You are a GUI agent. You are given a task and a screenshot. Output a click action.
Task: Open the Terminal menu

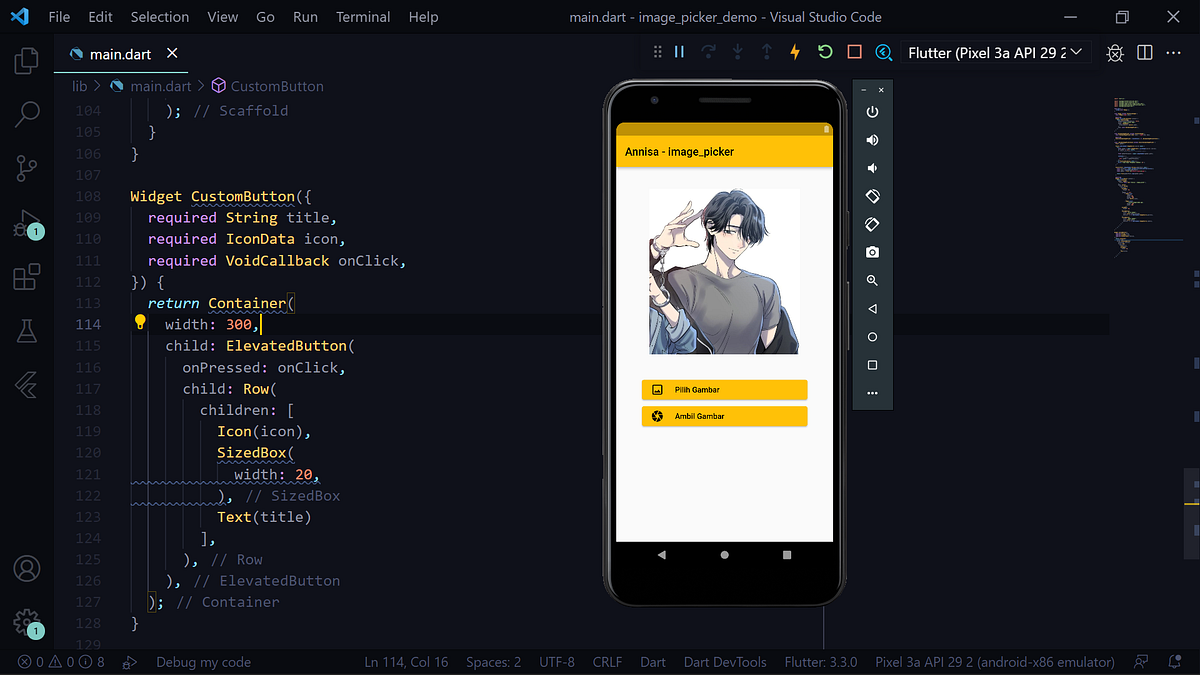coord(362,17)
